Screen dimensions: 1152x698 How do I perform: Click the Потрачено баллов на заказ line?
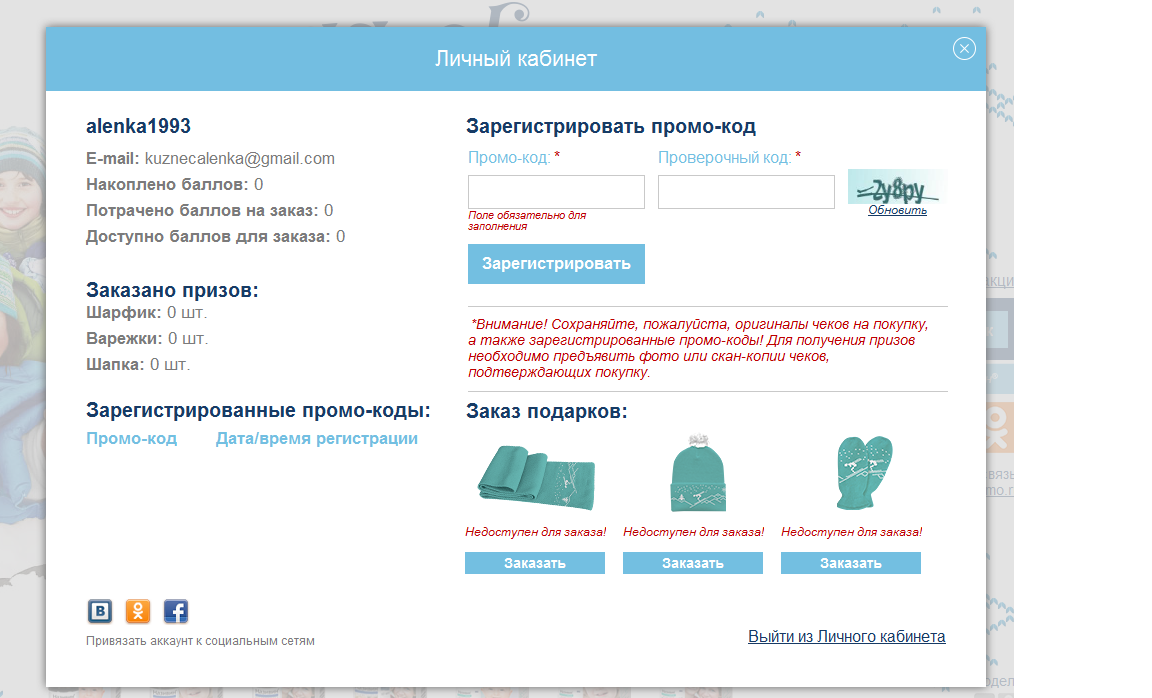coord(209,210)
